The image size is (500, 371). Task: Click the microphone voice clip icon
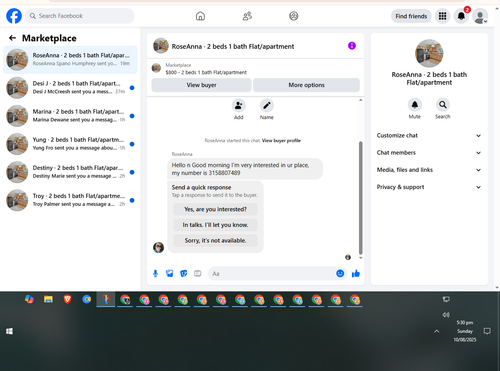[155, 274]
